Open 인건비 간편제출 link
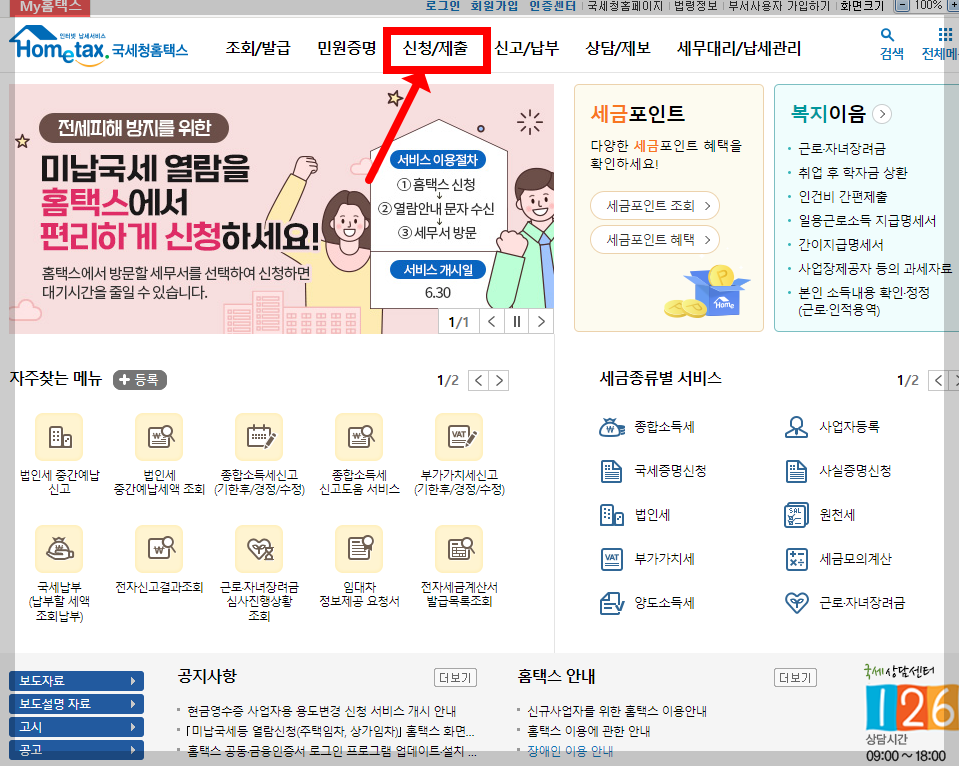Image resolution: width=959 pixels, height=766 pixels. pyautogui.click(x=843, y=197)
